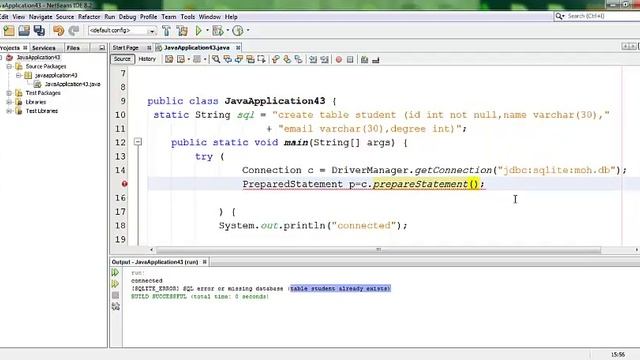Image resolution: width=640 pixels, height=360 pixels.
Task: Open the Tools menu
Action: 188,17
